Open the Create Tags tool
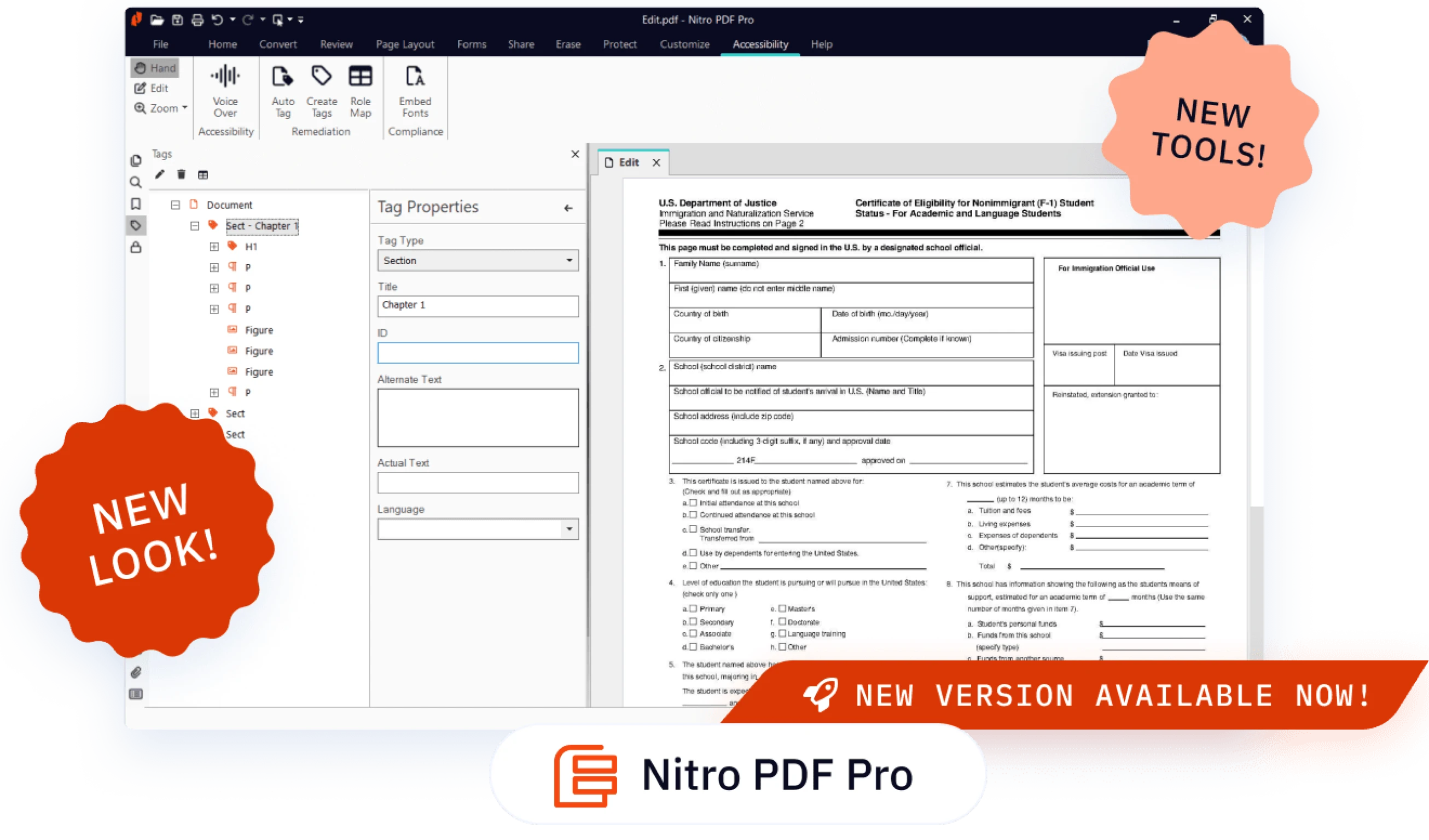Image resolution: width=1429 pixels, height=840 pixels. 322,77
